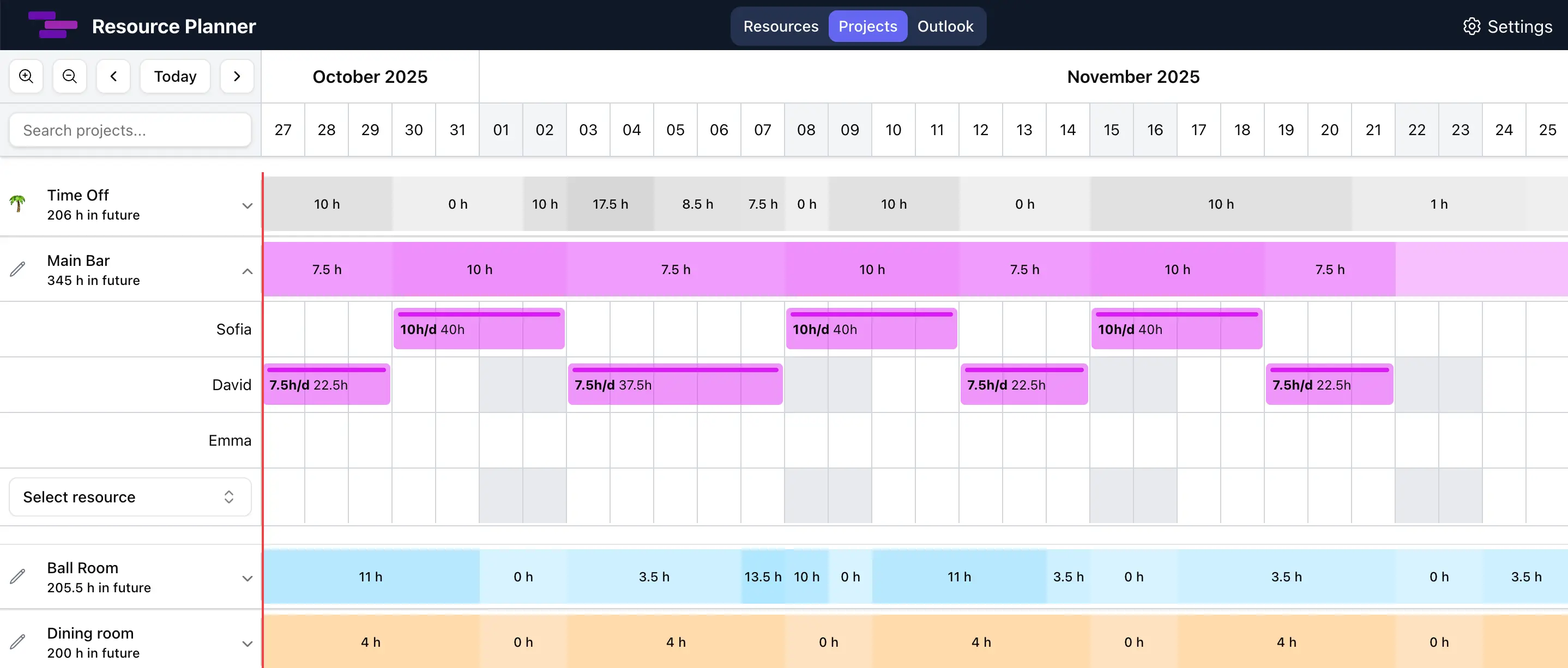
Task: Select Sofia's first 10h/d 40h booking
Action: [x=479, y=330]
